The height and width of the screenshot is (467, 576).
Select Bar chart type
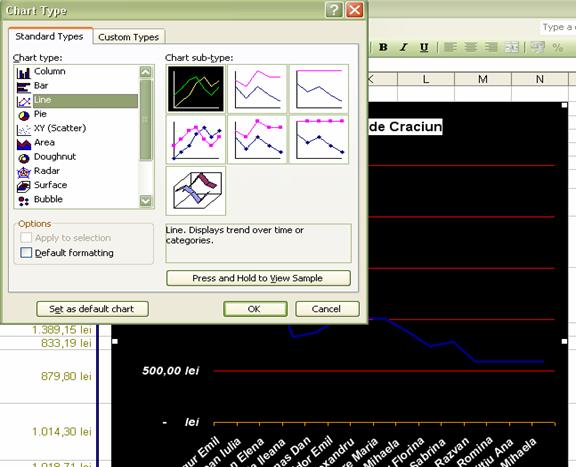[41, 86]
